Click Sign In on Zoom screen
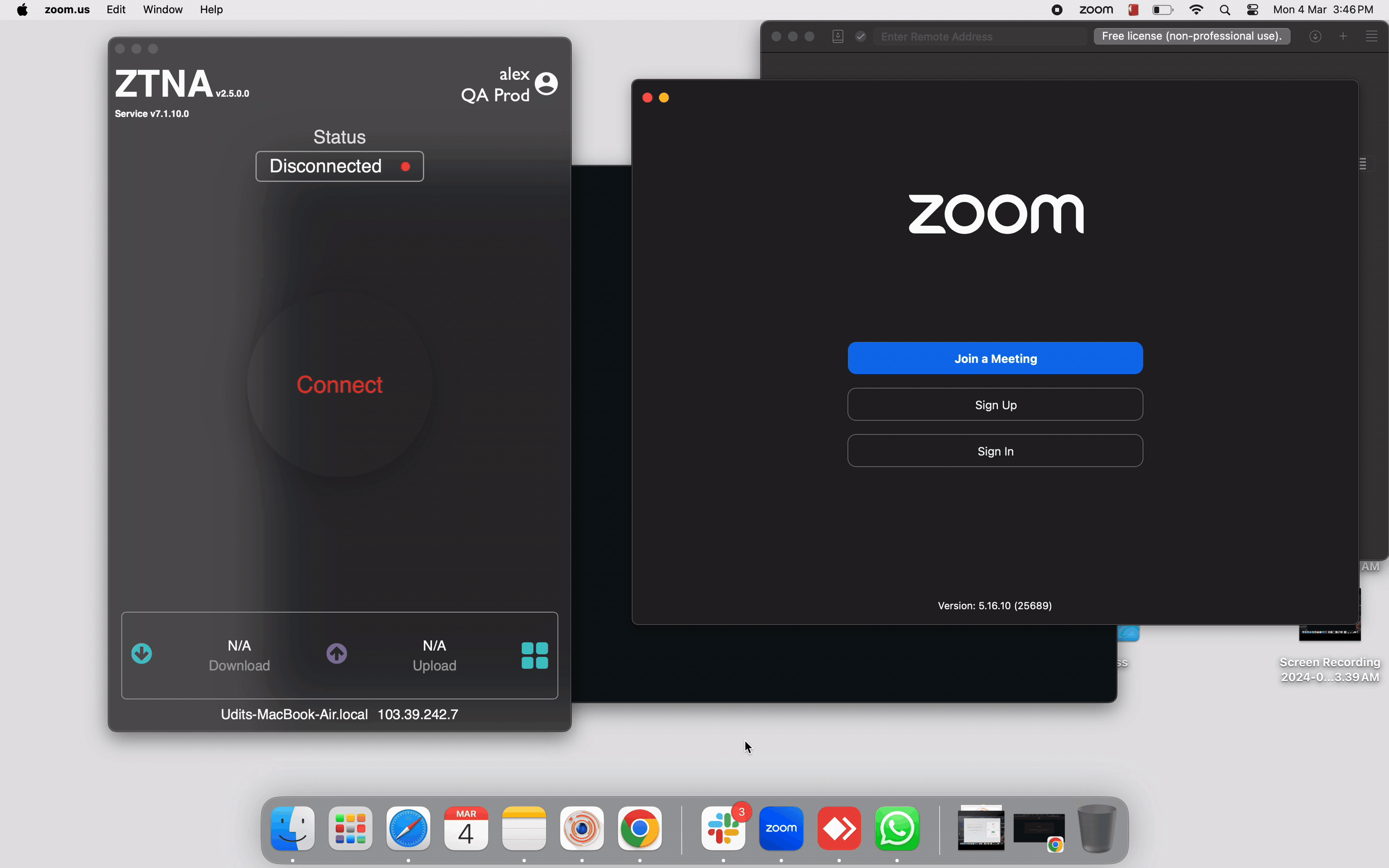The width and height of the screenshot is (1389, 868). pos(995,451)
